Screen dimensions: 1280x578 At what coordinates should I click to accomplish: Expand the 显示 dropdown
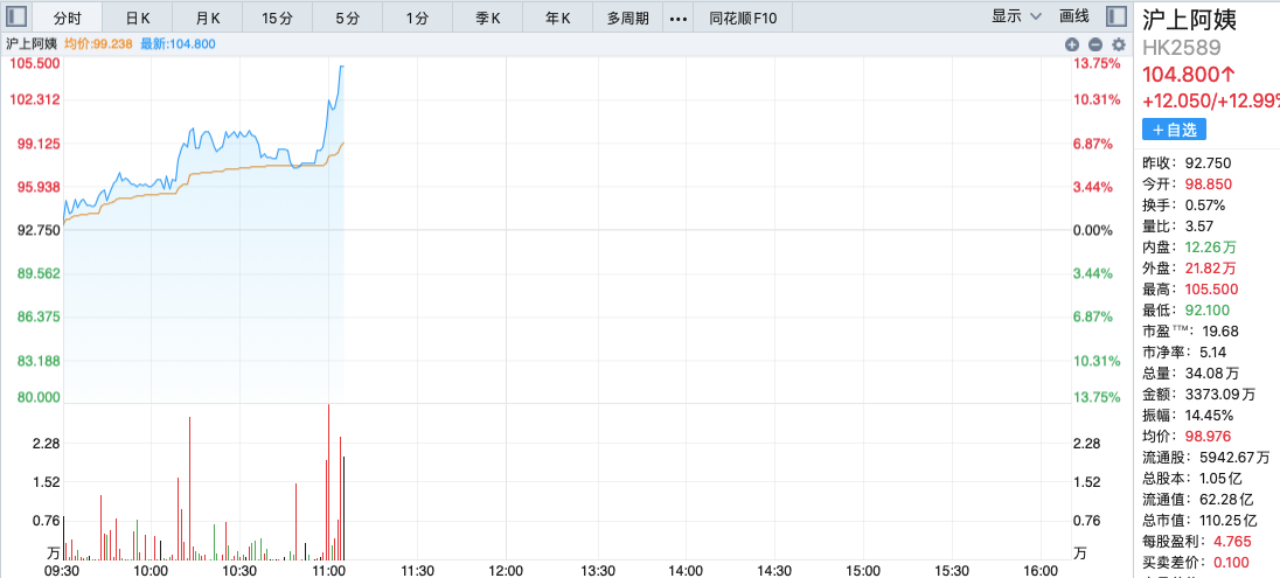[x=1016, y=17]
